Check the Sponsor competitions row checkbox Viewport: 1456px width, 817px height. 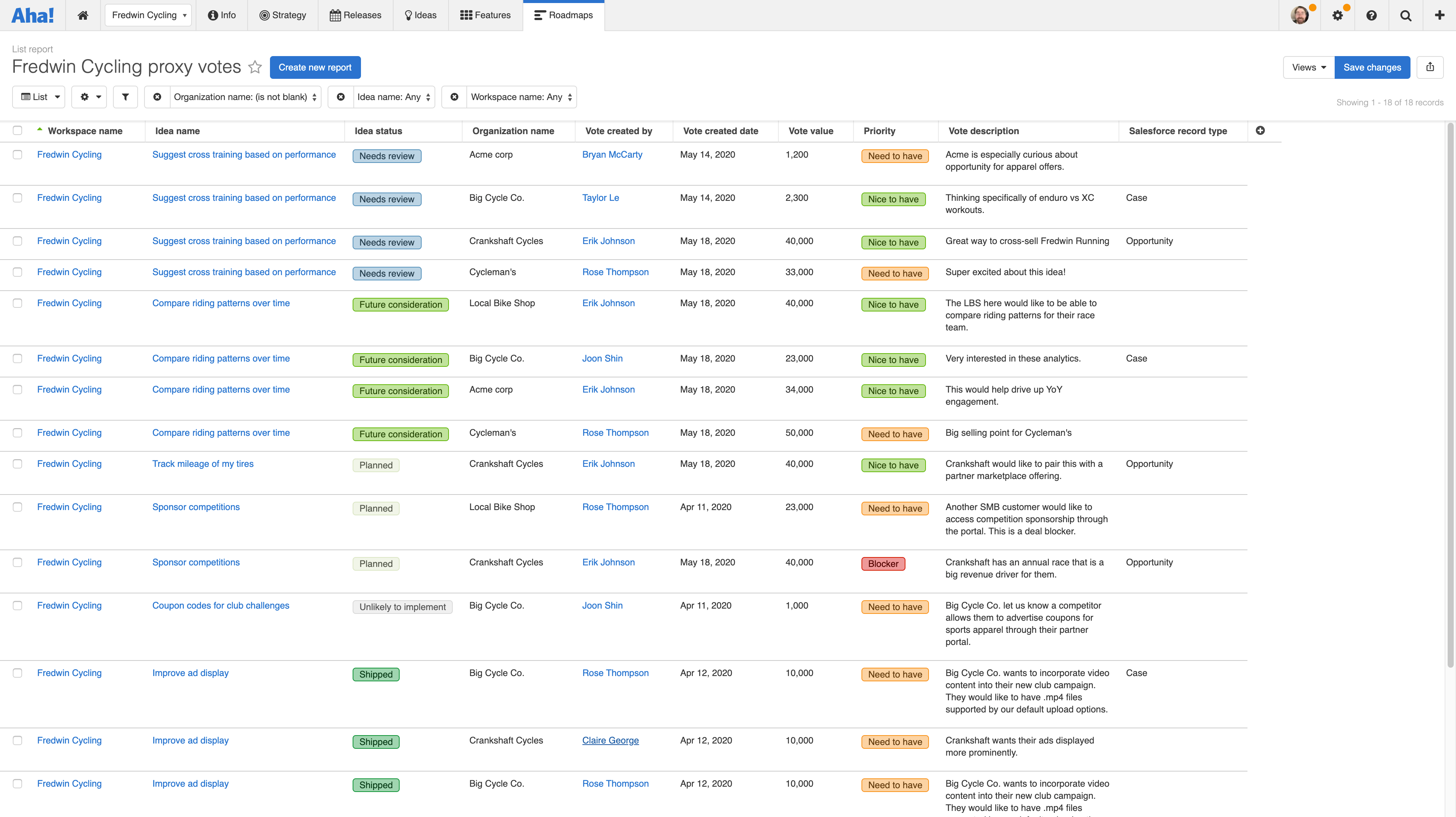(x=17, y=507)
